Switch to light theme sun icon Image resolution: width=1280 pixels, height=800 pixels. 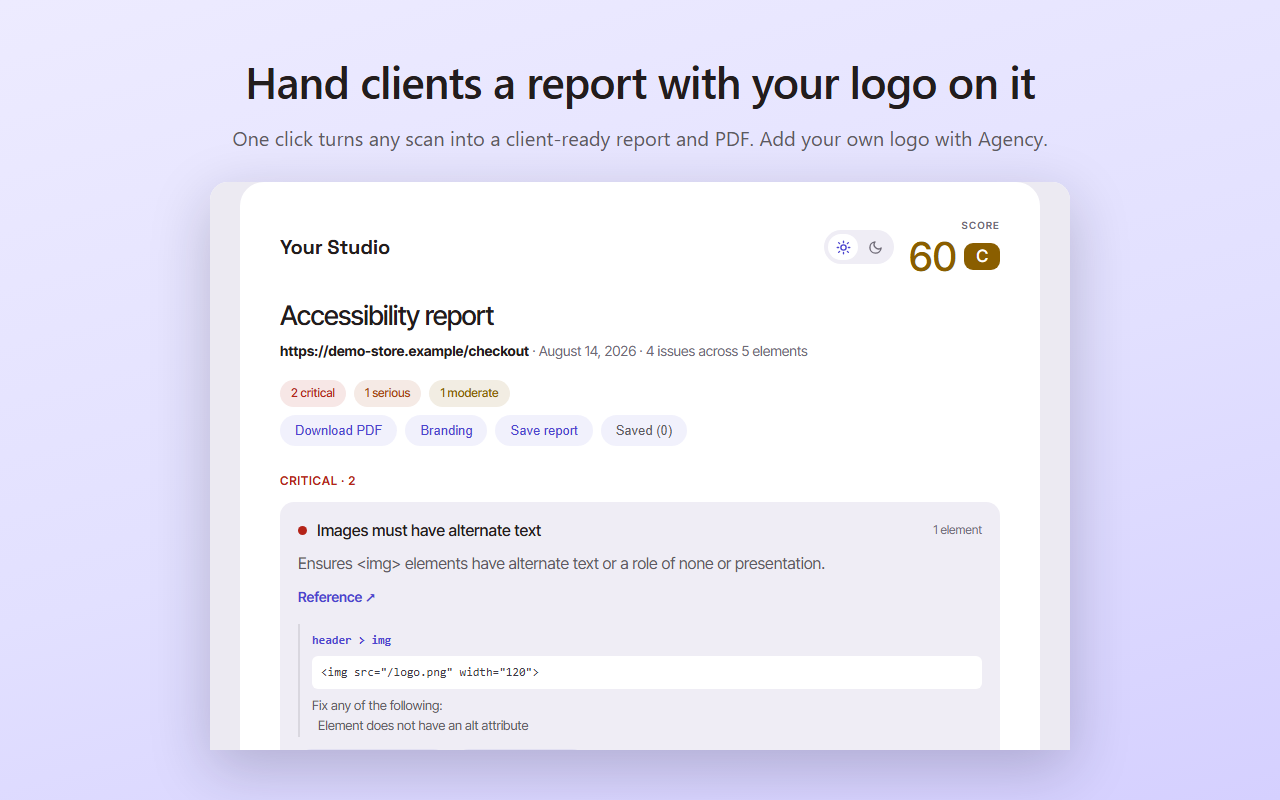click(843, 247)
